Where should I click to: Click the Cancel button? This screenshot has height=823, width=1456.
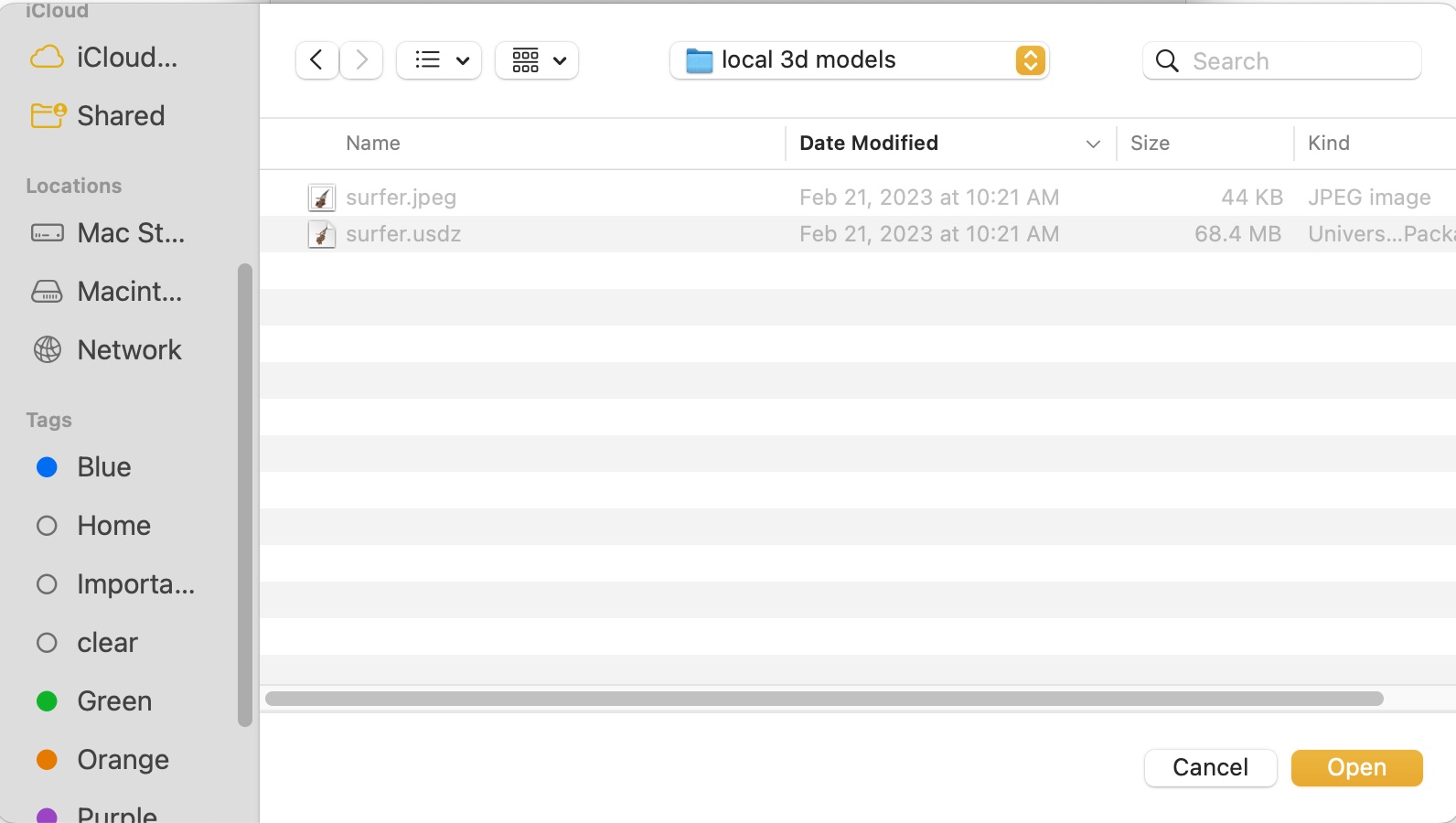click(x=1210, y=767)
